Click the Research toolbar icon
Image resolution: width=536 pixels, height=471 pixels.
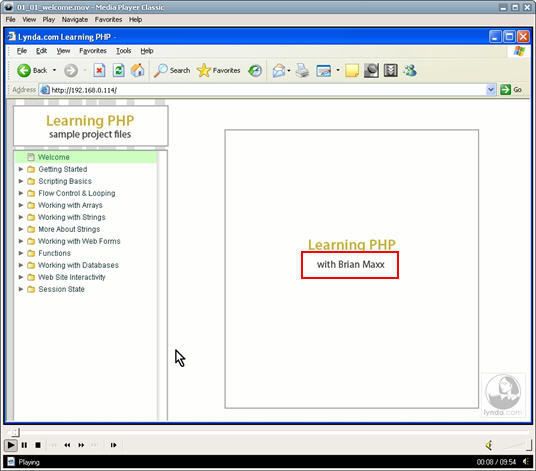pyautogui.click(x=371, y=71)
